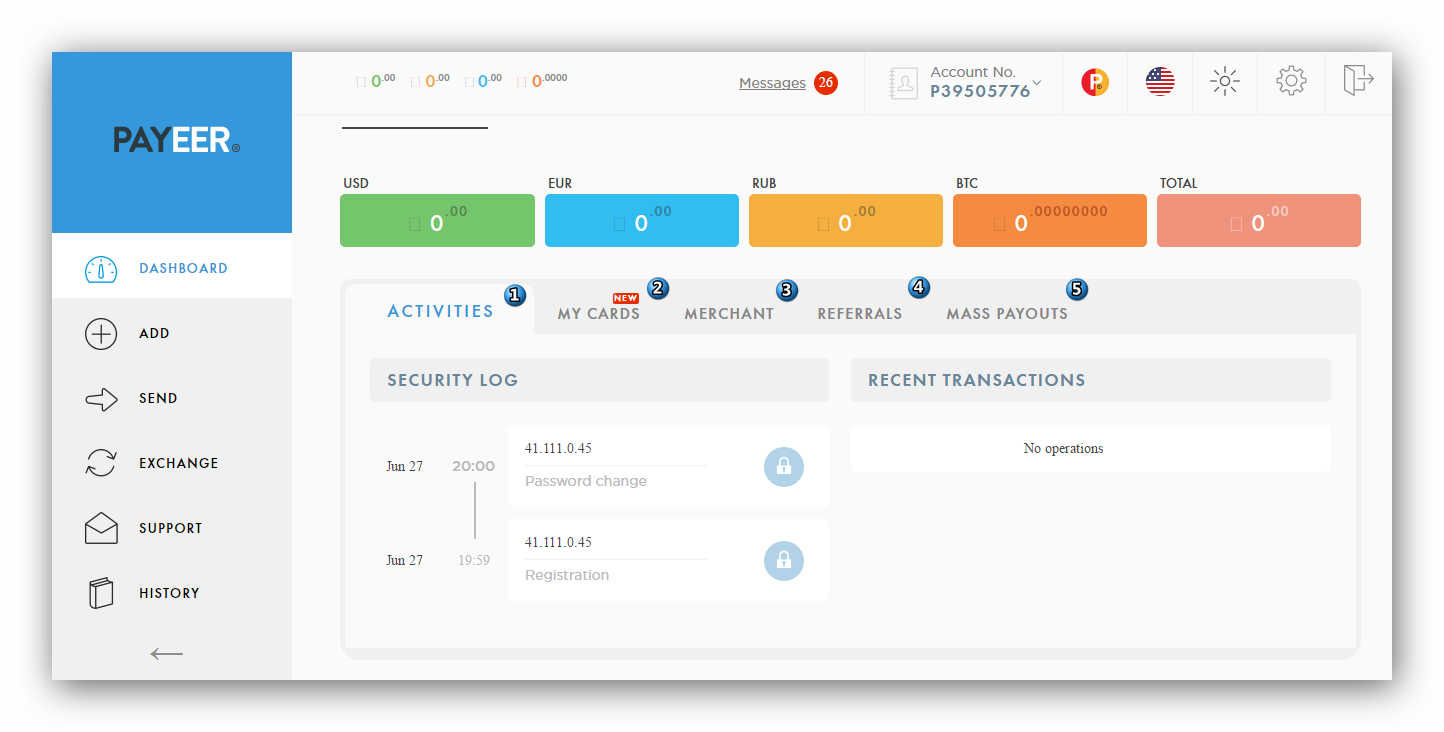Image resolution: width=1444 pixels, height=732 pixels.
Task: Expand the account number dropdown chevron
Action: [1037, 83]
